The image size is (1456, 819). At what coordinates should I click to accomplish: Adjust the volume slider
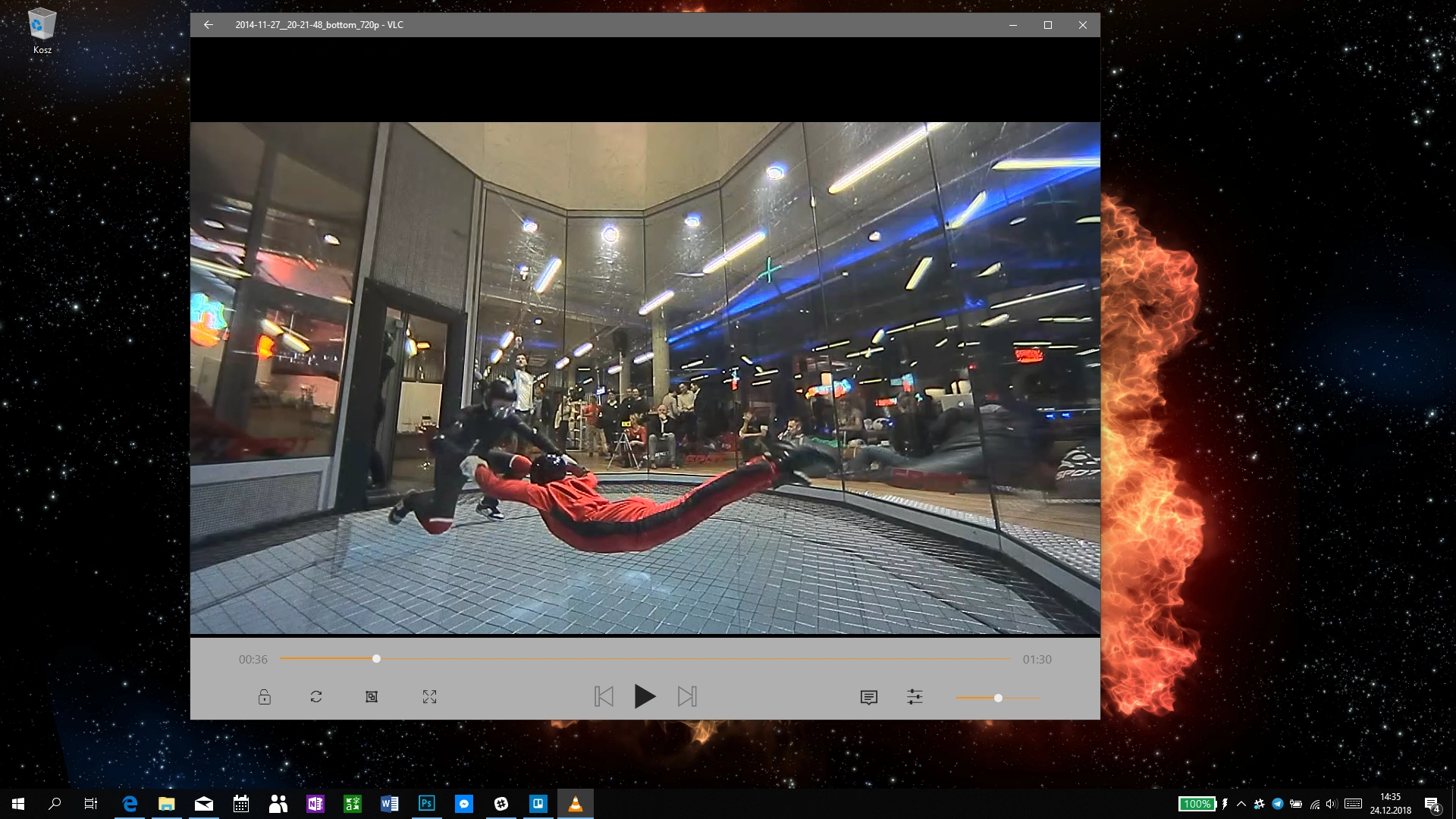(998, 698)
